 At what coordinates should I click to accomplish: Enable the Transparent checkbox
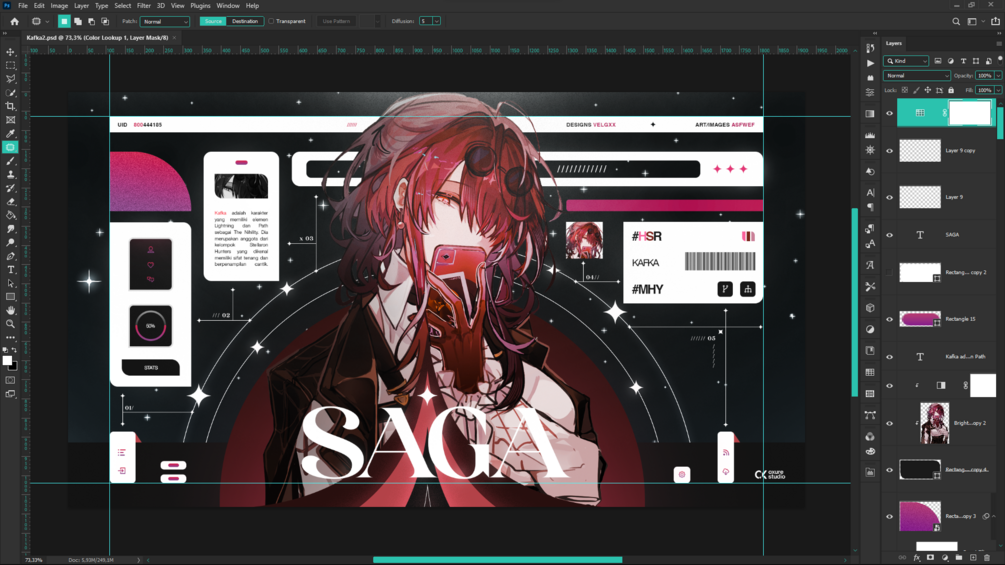271,21
